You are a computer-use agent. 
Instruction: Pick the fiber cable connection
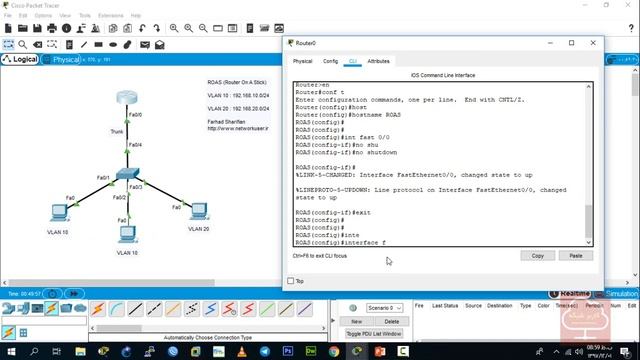pos(173,309)
